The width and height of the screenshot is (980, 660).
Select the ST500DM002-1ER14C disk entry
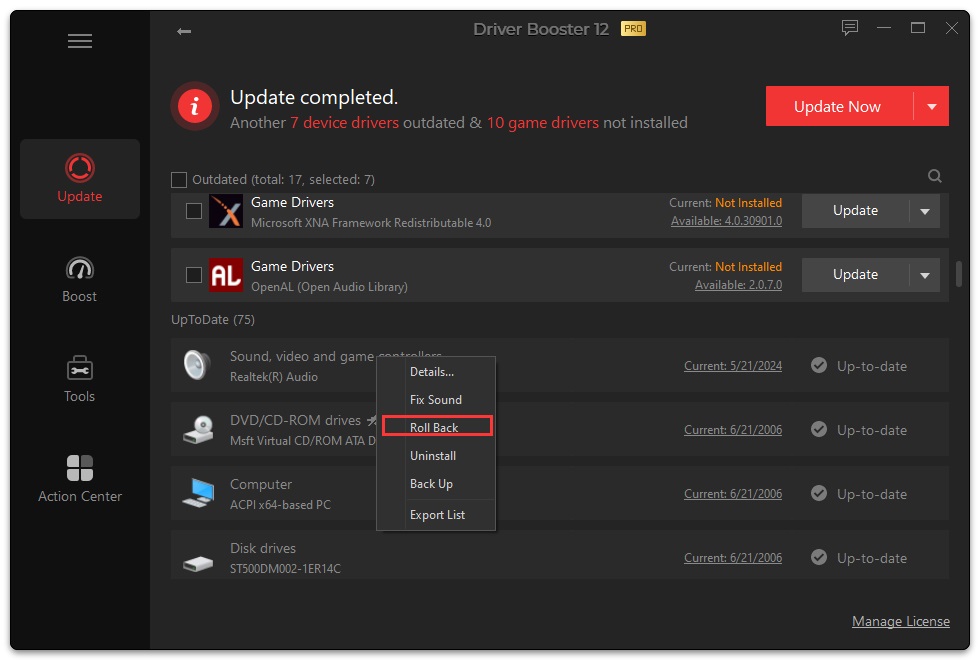[x=285, y=569]
